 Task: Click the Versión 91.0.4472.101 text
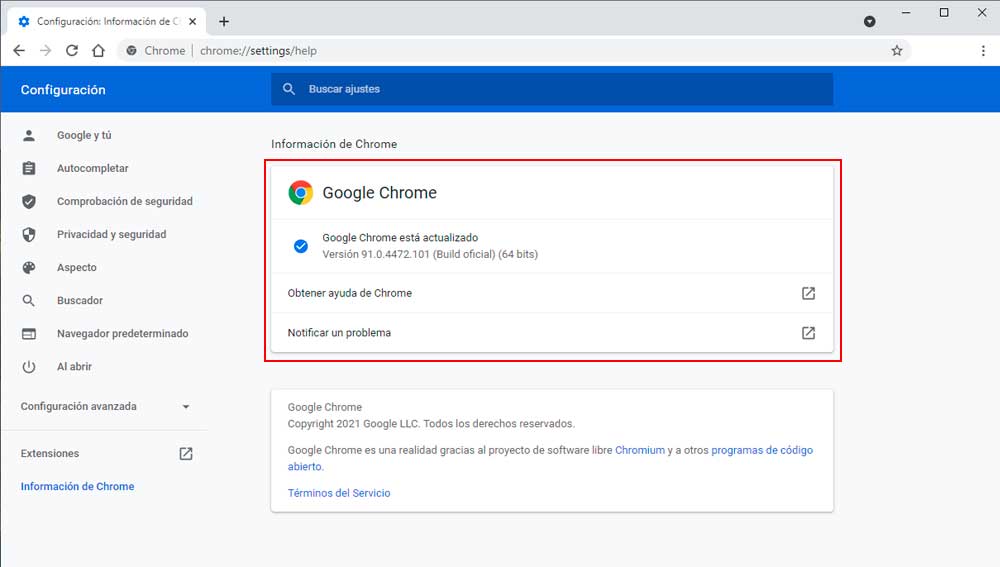click(430, 254)
